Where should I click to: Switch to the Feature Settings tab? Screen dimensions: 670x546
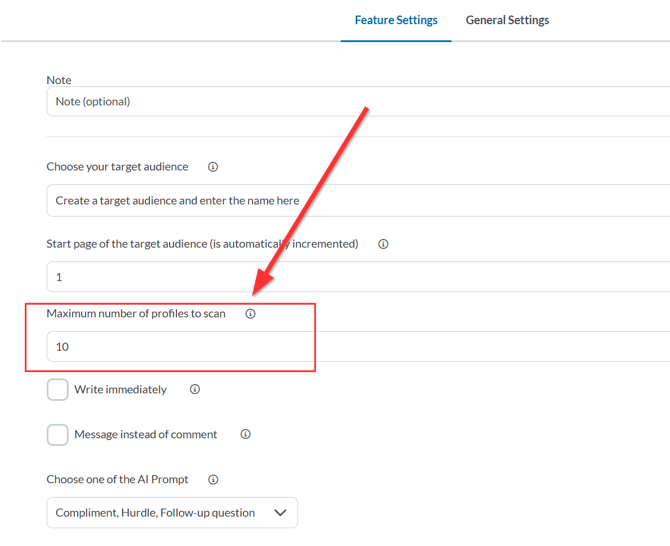click(396, 20)
